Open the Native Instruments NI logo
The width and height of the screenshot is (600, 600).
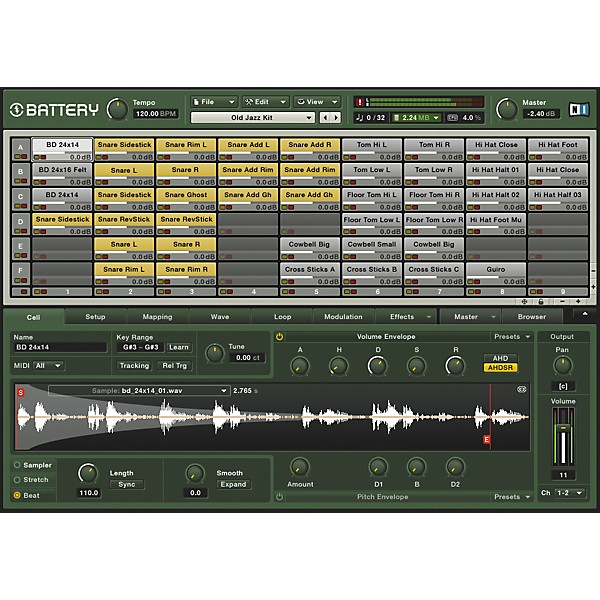click(x=578, y=110)
